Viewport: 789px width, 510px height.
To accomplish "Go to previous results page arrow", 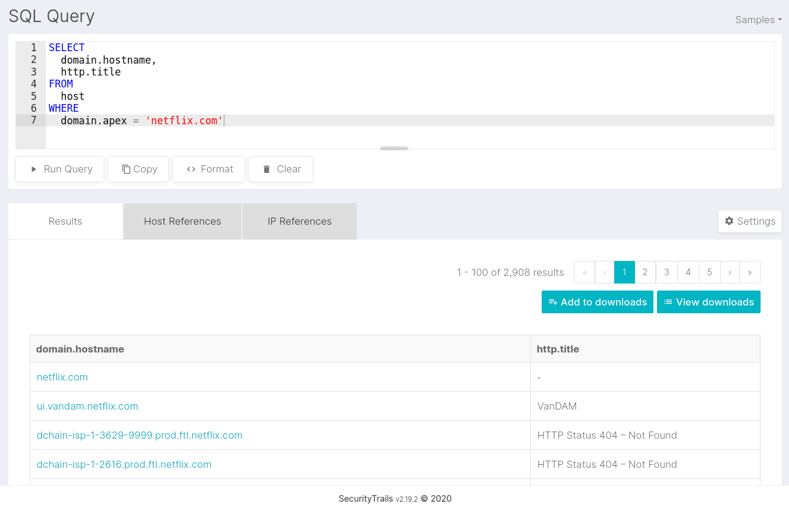I will (x=604, y=272).
